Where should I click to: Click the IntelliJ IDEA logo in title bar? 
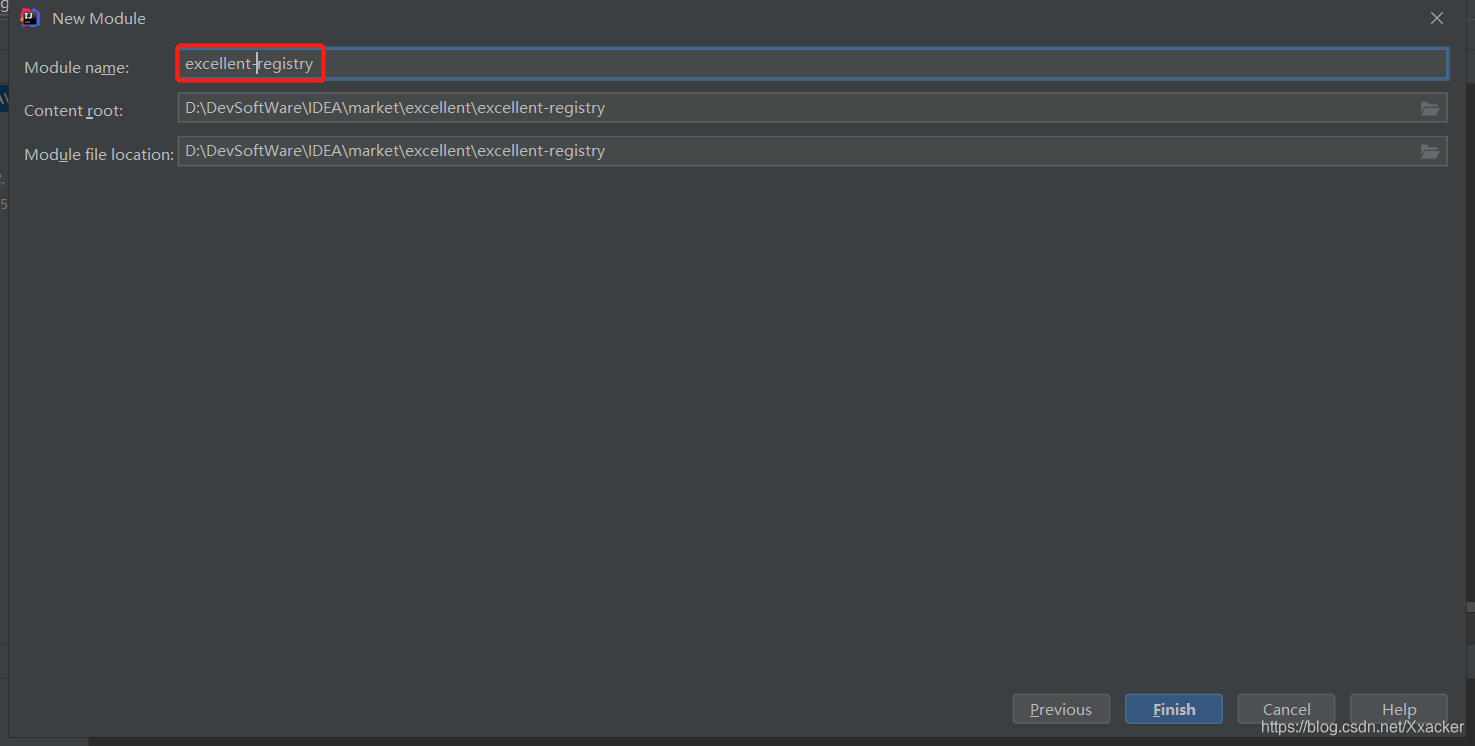(x=30, y=18)
